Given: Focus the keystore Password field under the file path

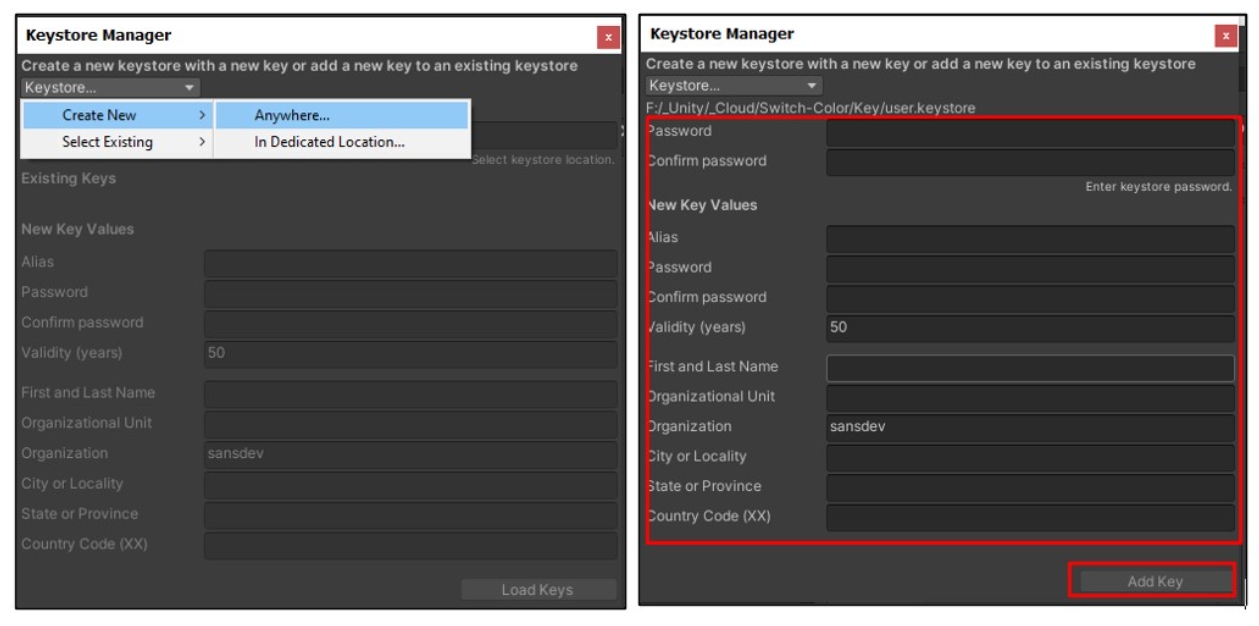Looking at the screenshot, I should pos(1030,132).
